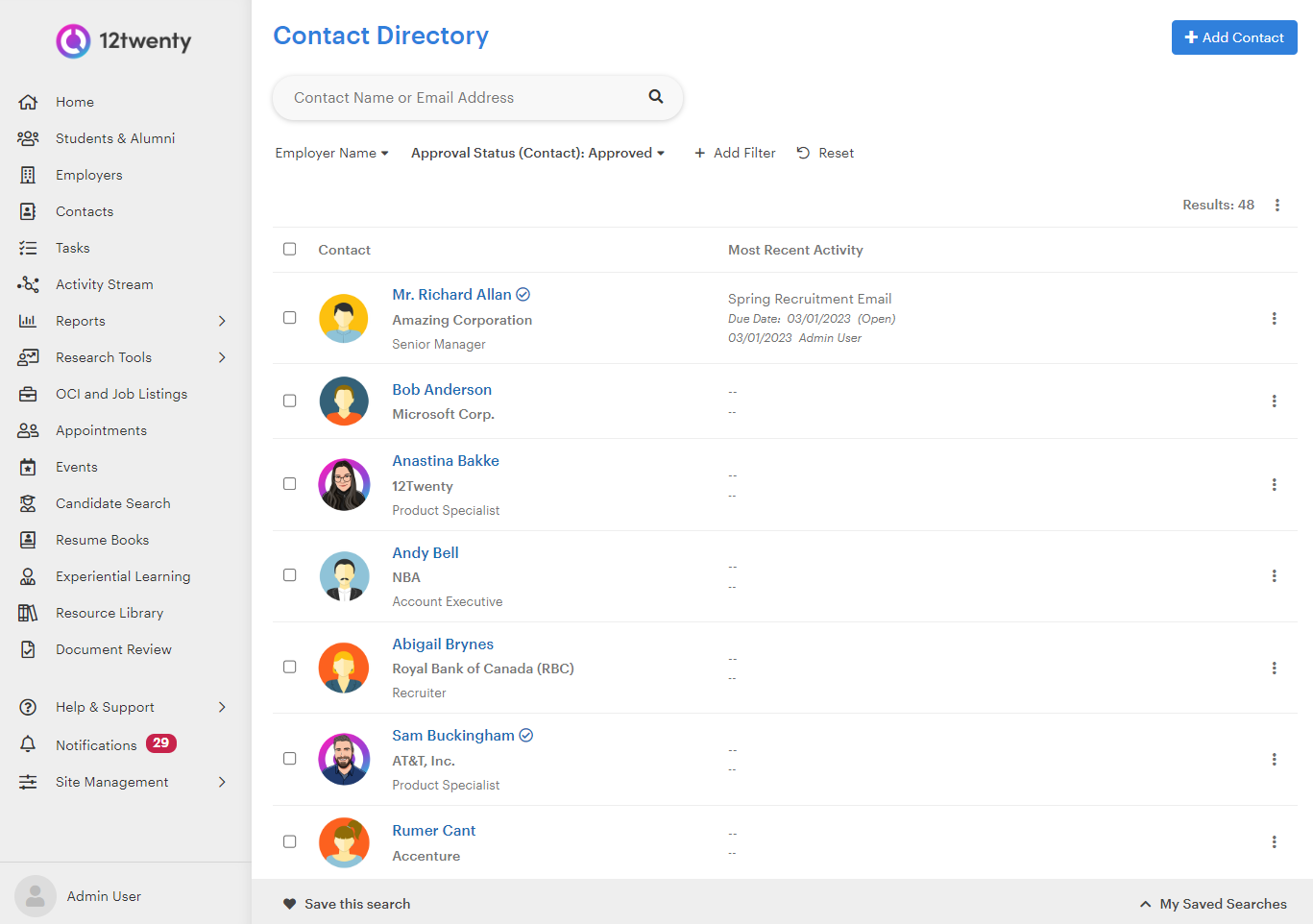Open row actions menu for Anastina Bakke
The image size is (1313, 924).
(1275, 484)
